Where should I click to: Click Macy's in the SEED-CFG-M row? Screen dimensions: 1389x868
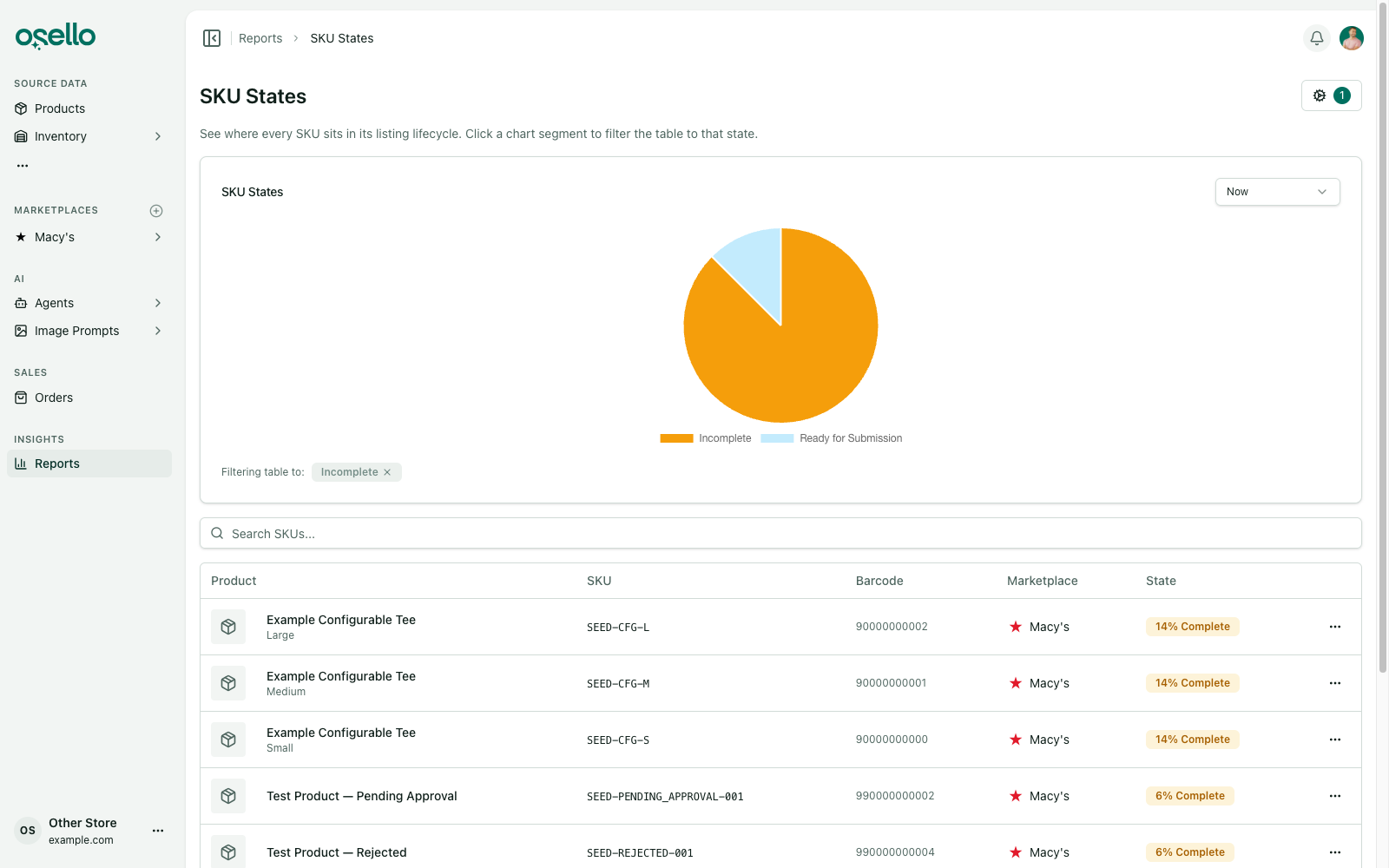point(1050,683)
